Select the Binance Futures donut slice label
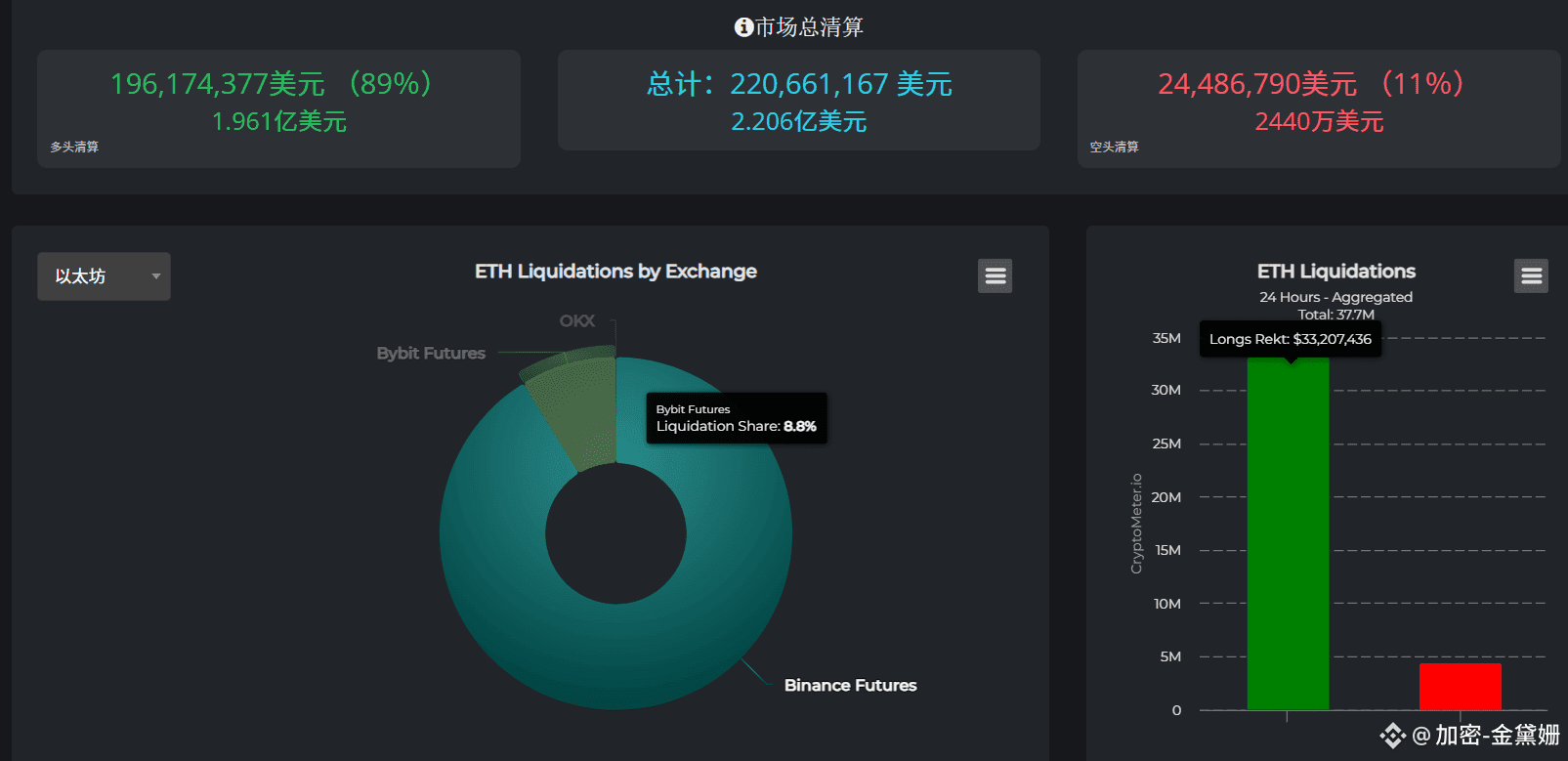 [850, 685]
